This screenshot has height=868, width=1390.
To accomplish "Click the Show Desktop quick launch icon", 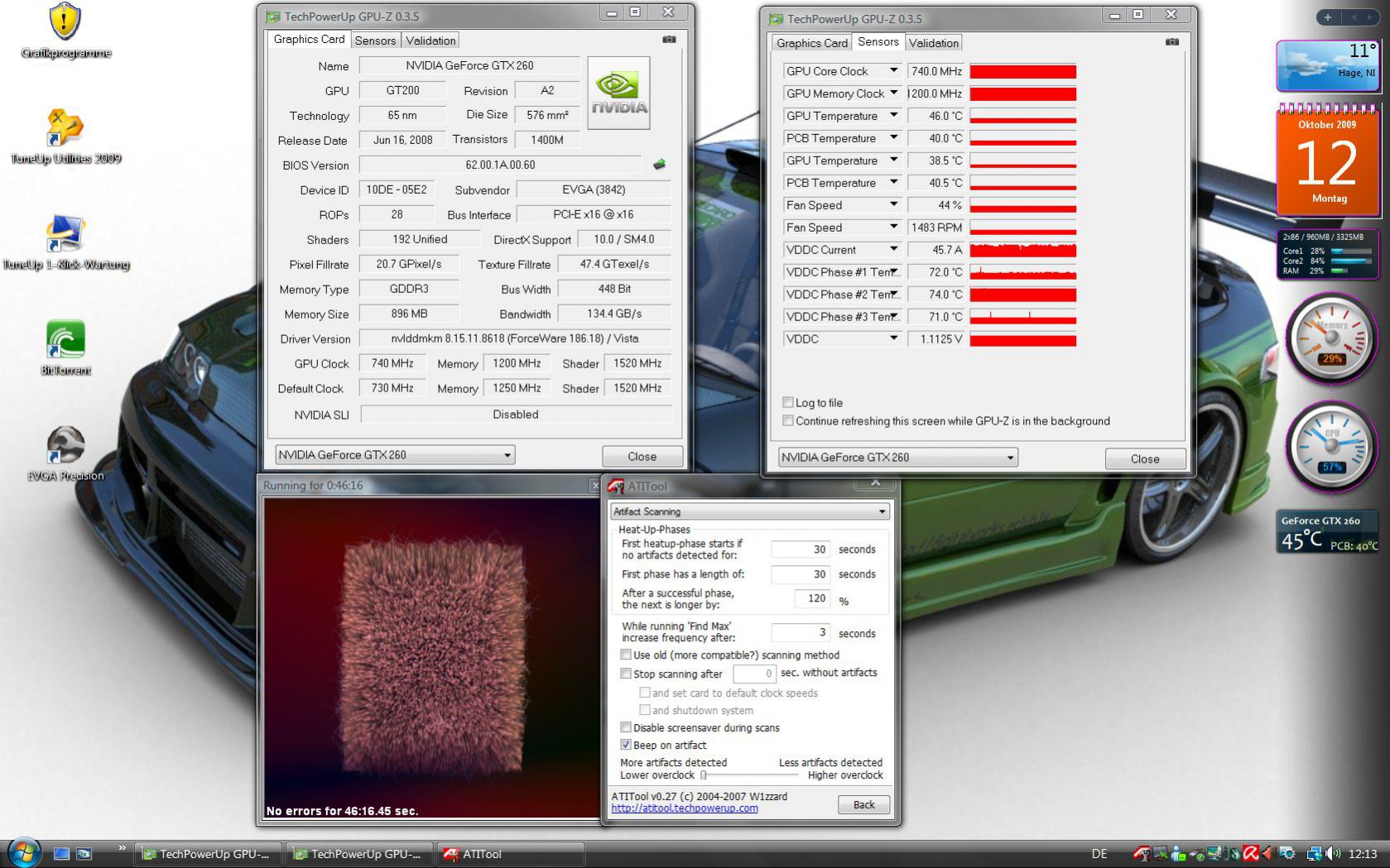I will point(61,853).
